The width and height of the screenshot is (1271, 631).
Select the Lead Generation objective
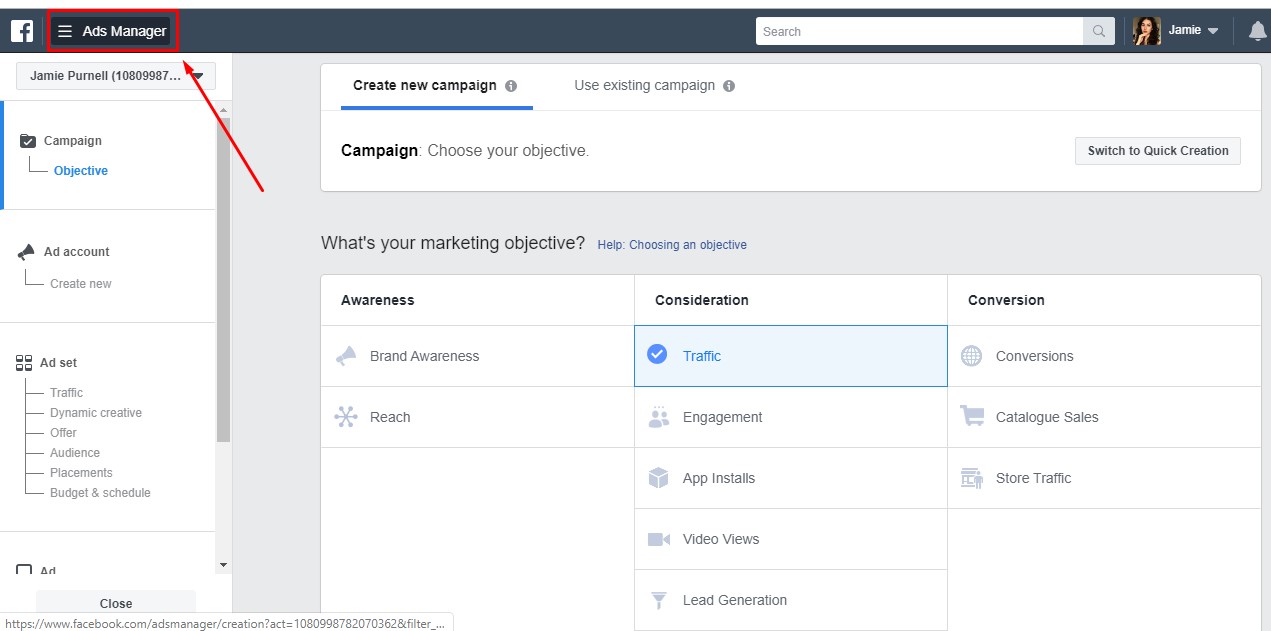pyautogui.click(x=734, y=600)
